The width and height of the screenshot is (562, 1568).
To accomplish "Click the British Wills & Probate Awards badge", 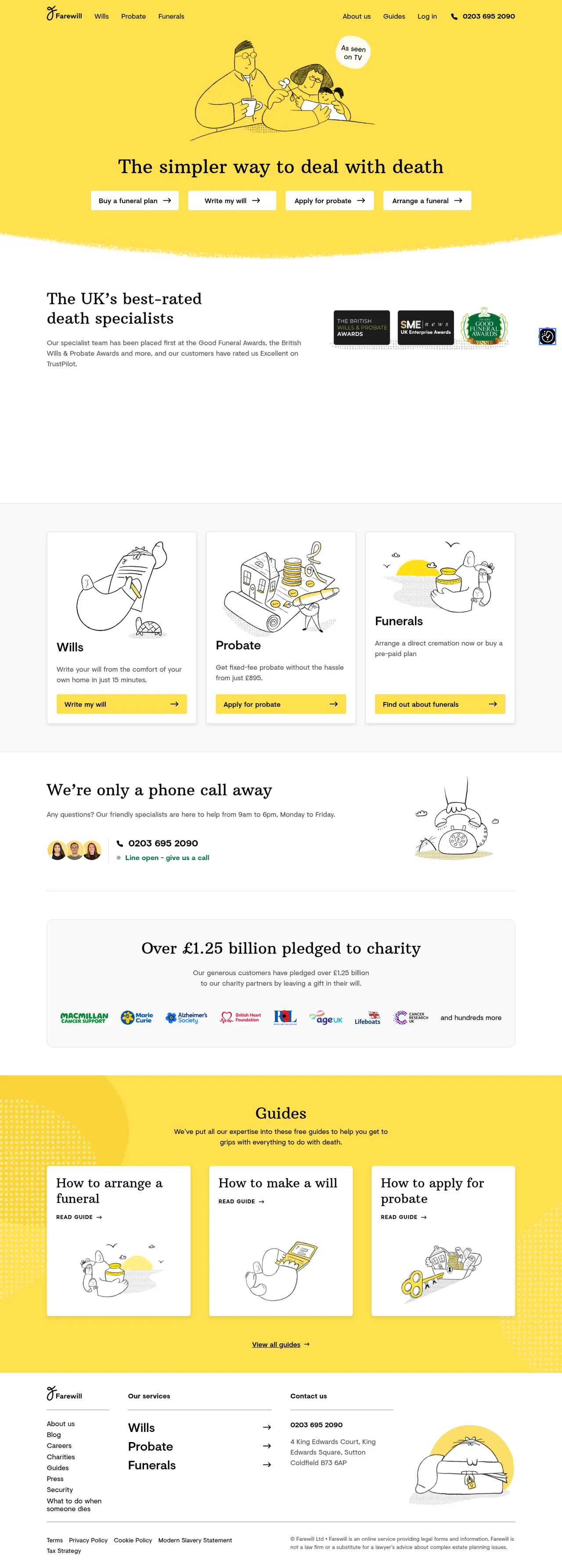I will pyautogui.click(x=362, y=327).
